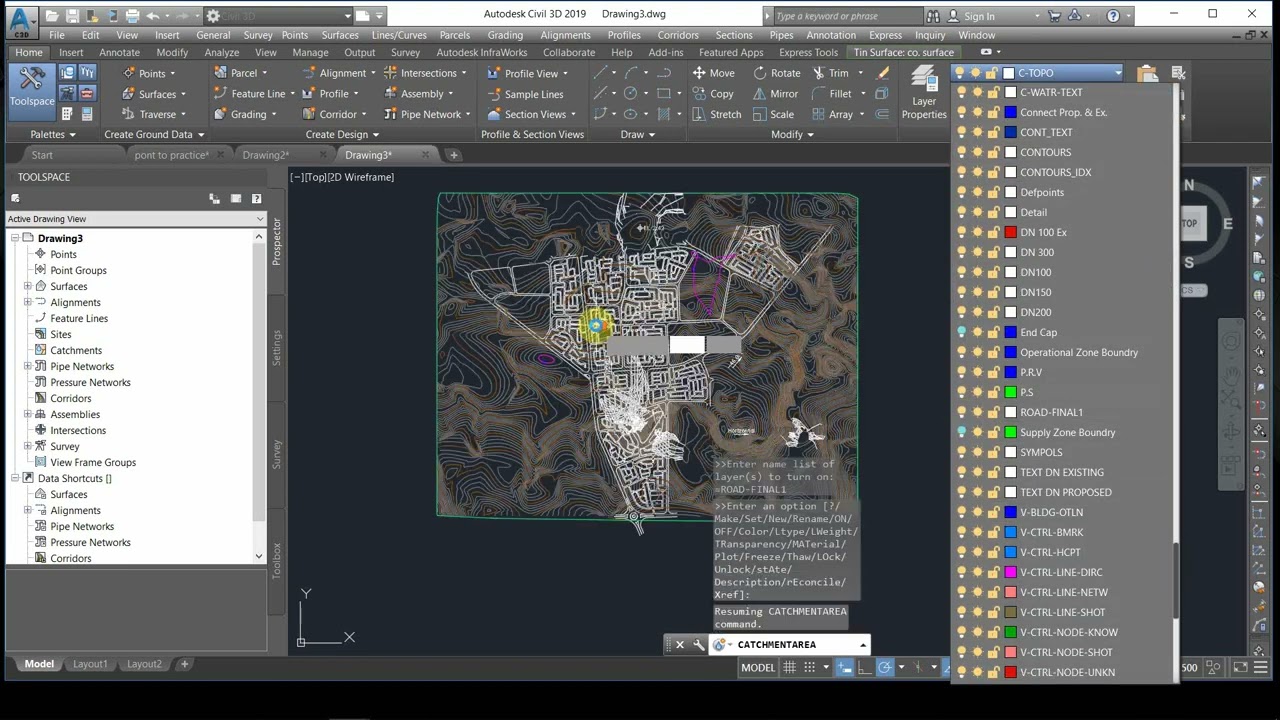1280x720 pixels.
Task: Expand the Profile View dropdown
Action: 565,73
